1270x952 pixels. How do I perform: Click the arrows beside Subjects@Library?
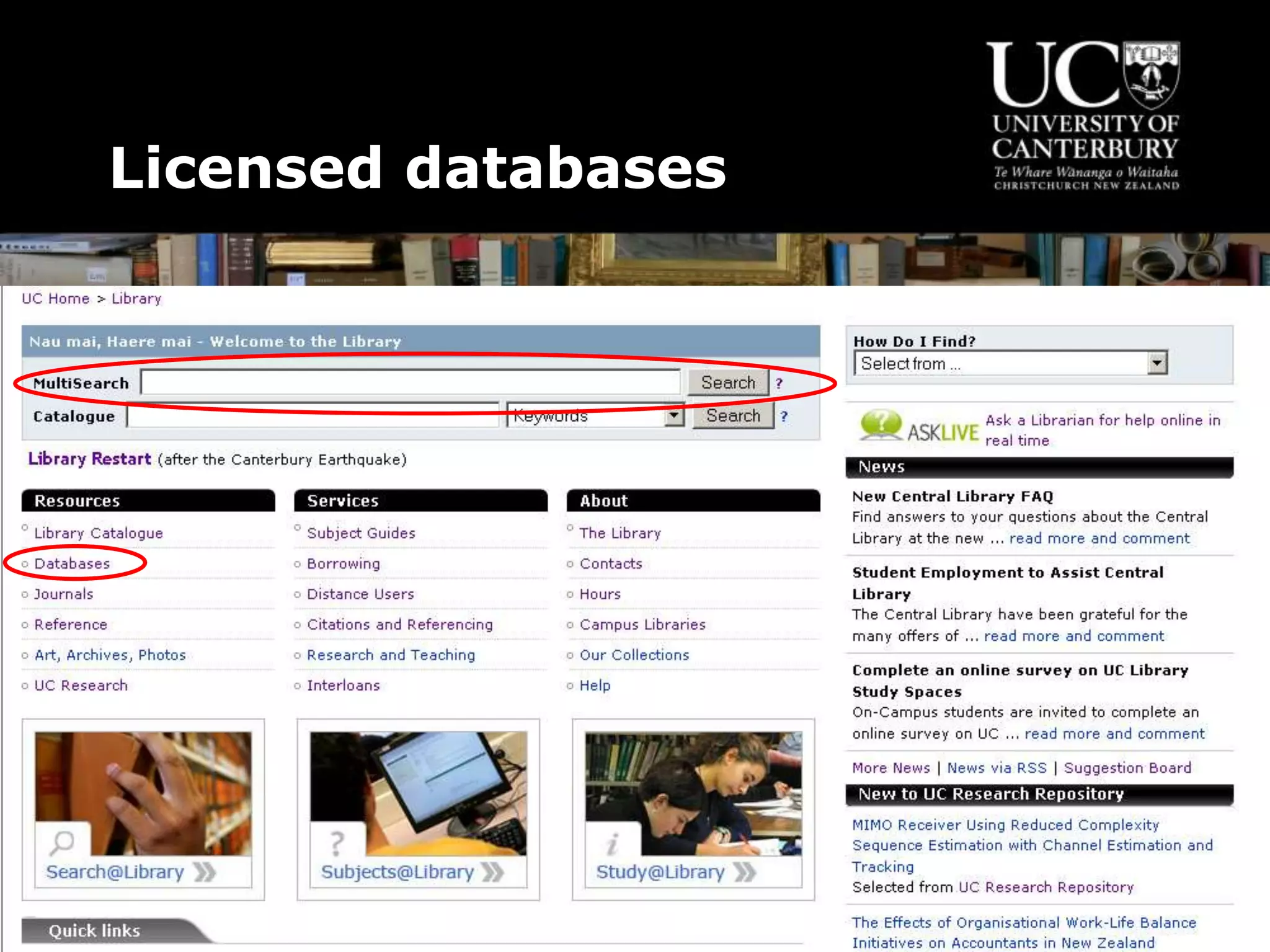tap(493, 872)
